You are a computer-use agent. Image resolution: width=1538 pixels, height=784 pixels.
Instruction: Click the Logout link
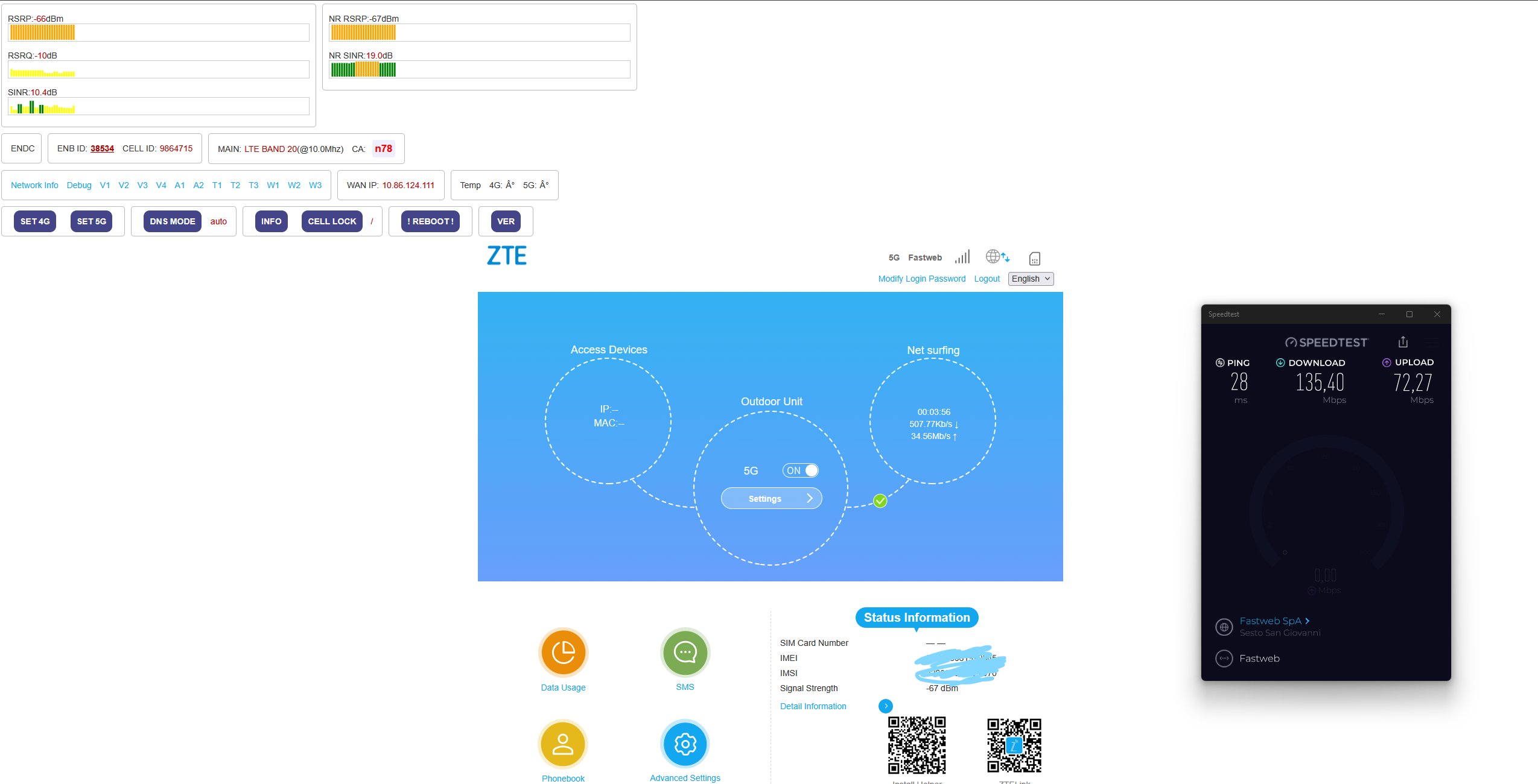(987, 279)
